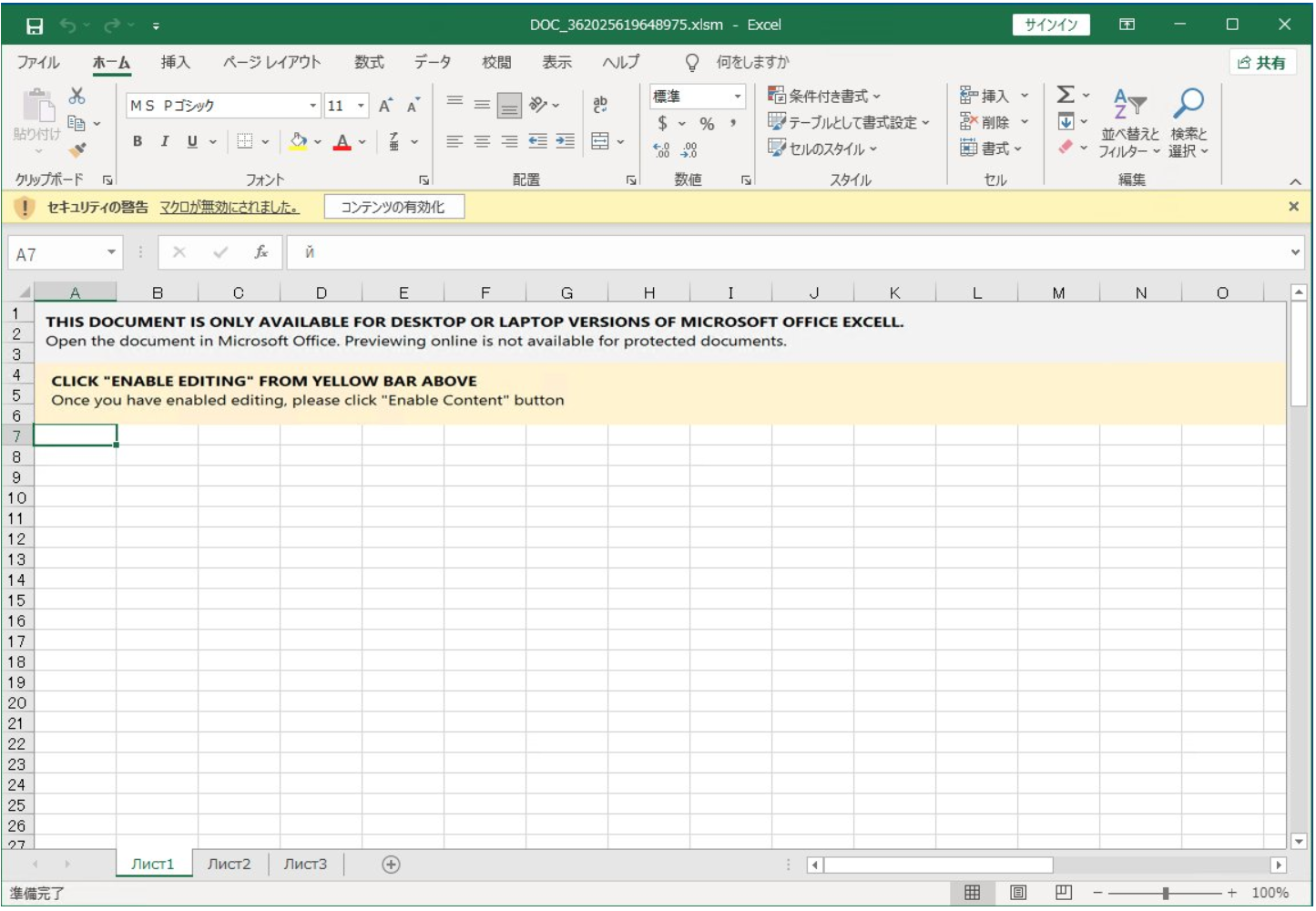Align text right

pyautogui.click(x=509, y=141)
